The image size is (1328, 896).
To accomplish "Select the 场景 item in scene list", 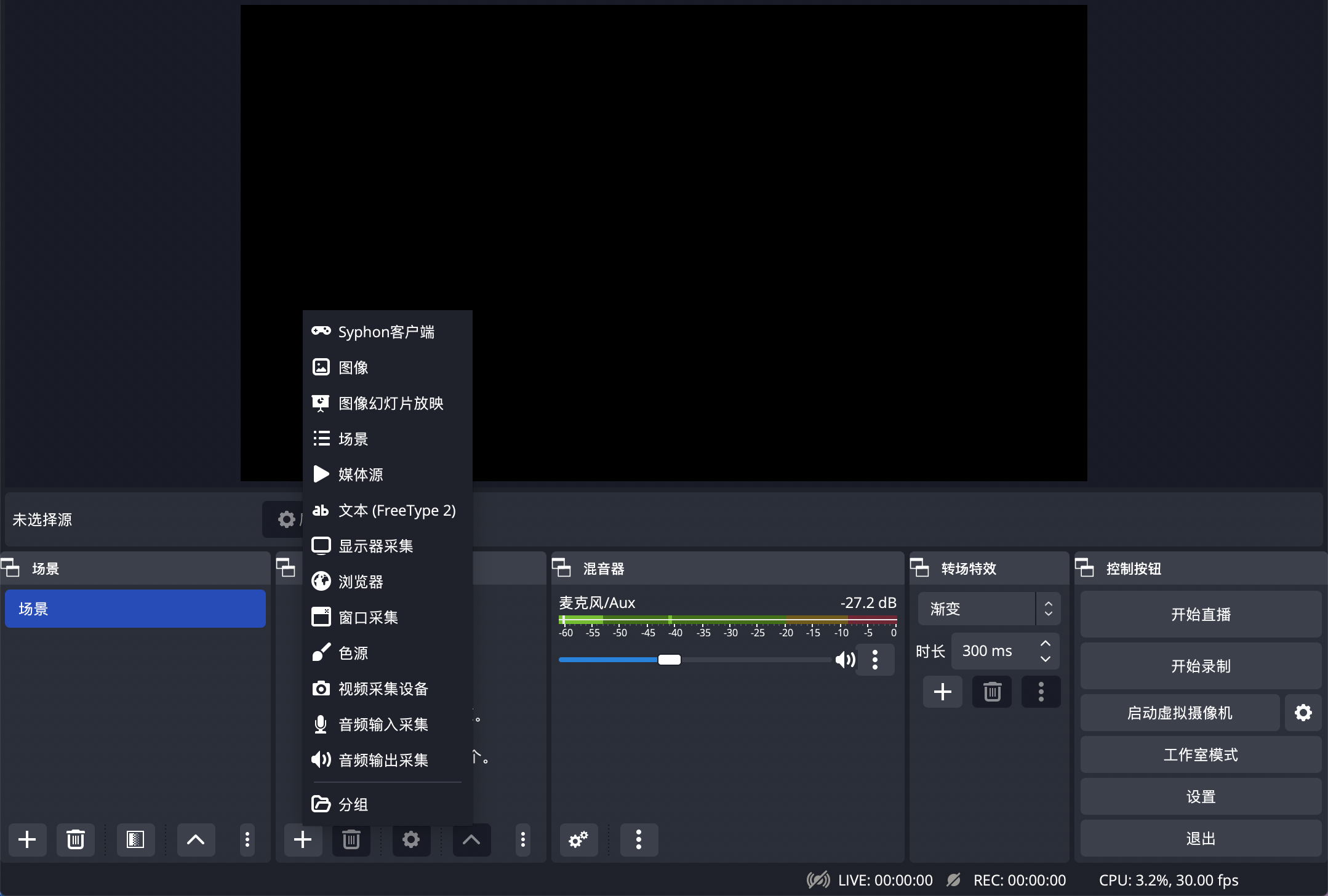I will click(x=135, y=609).
